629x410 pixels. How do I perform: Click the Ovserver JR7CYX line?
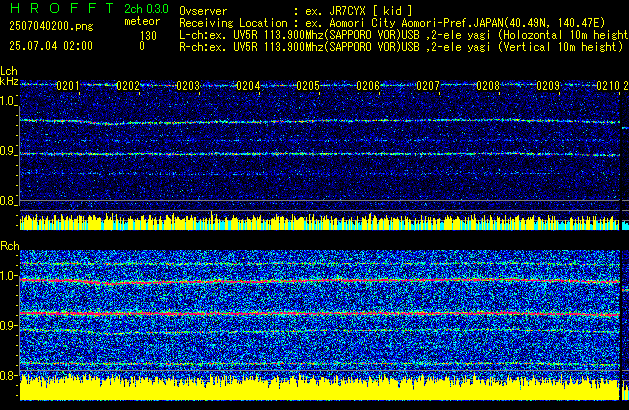coord(296,11)
